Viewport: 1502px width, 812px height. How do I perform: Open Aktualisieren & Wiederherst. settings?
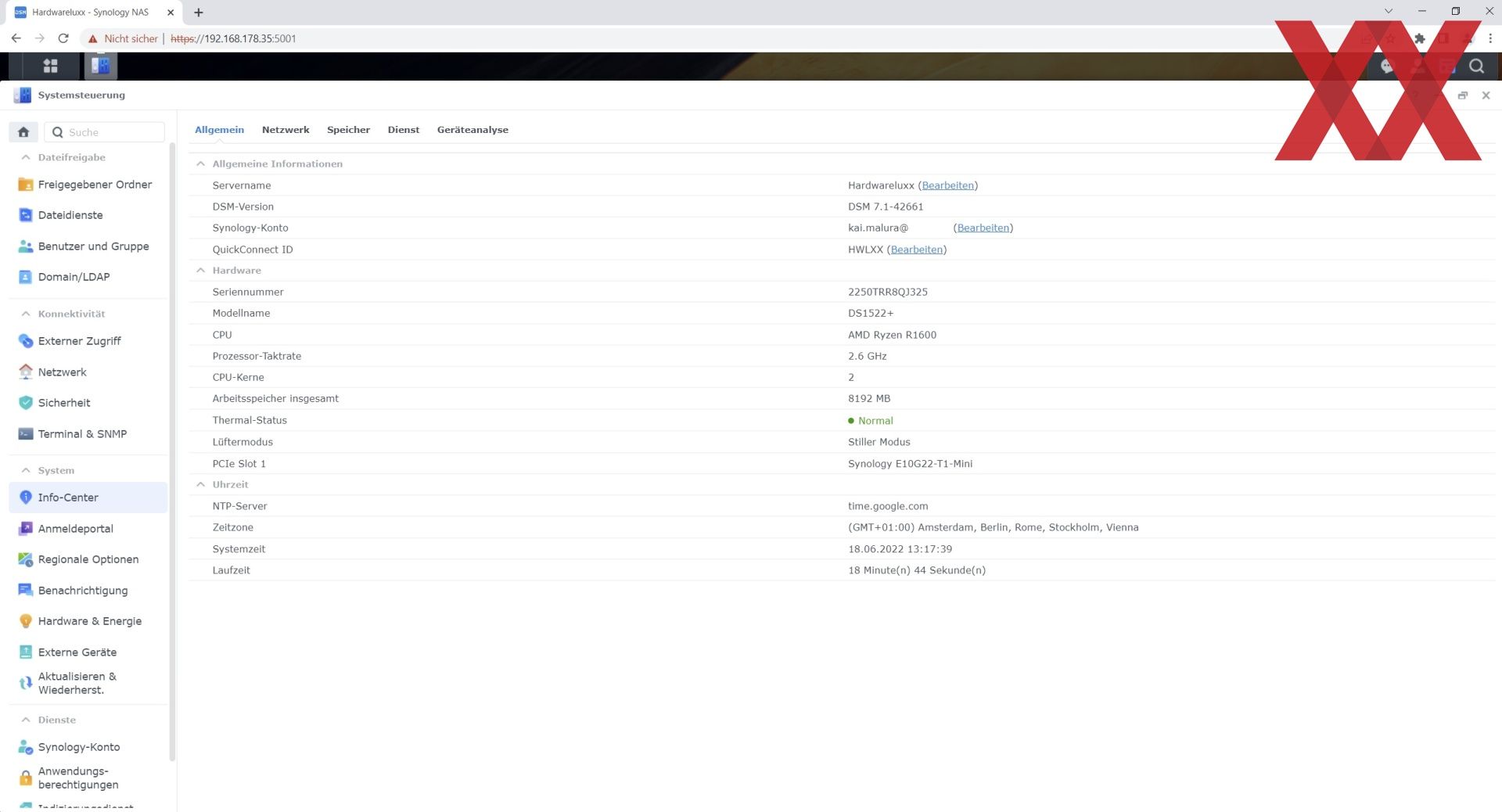[x=88, y=683]
